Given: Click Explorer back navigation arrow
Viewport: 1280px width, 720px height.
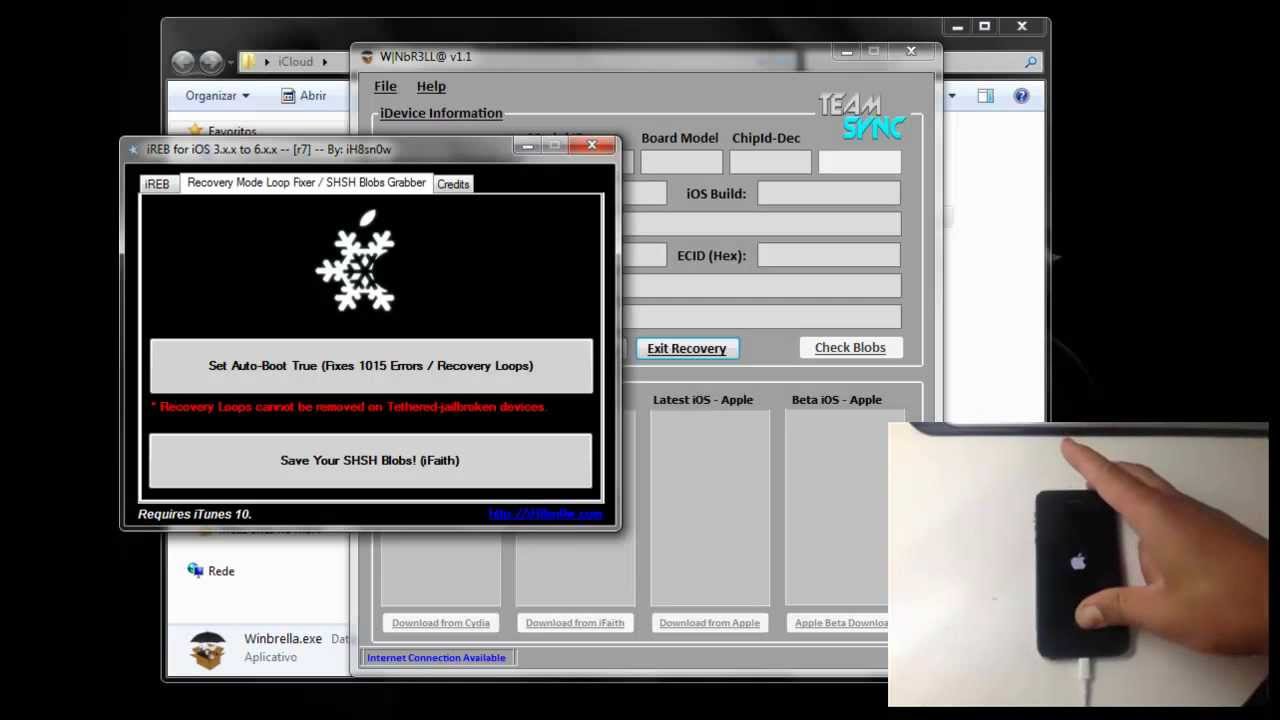Looking at the screenshot, I should pos(182,62).
